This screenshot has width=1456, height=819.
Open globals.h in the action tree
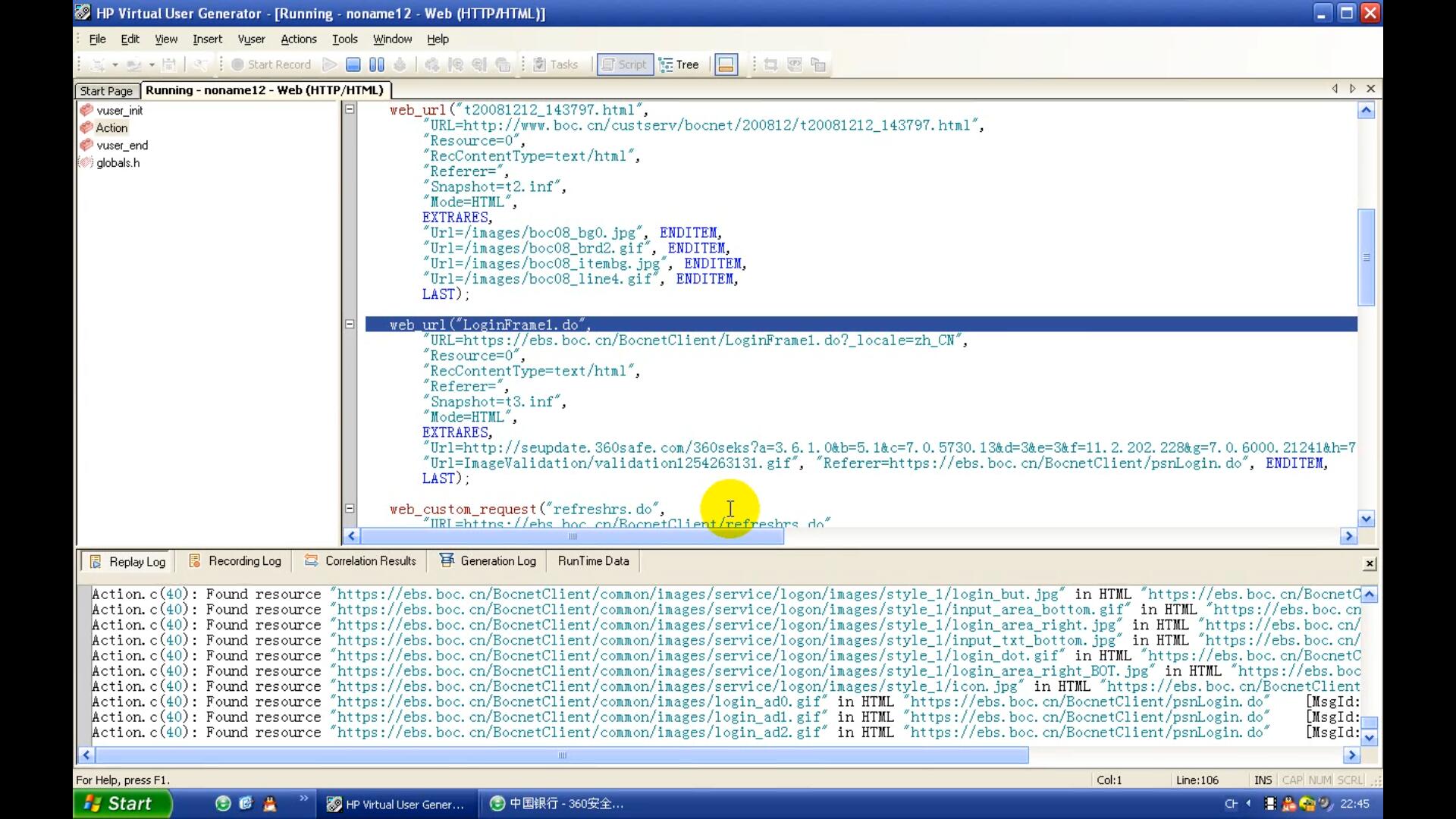coord(118,162)
